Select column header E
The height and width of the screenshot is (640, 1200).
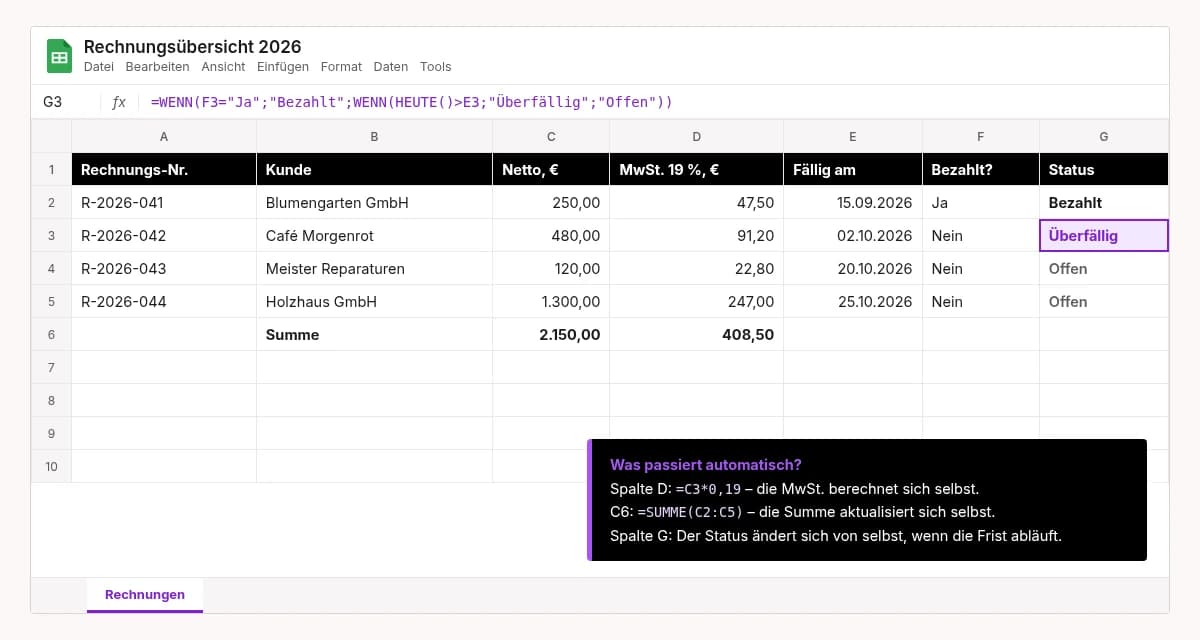tap(852, 136)
